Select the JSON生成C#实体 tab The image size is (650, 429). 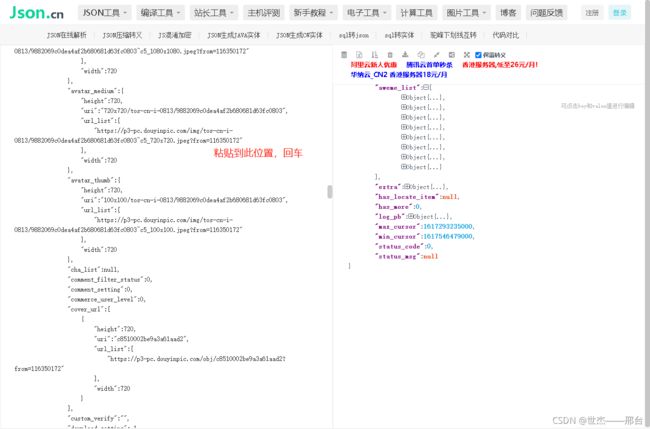point(299,35)
